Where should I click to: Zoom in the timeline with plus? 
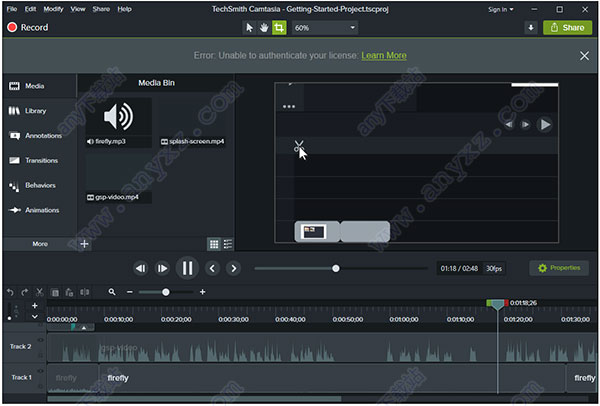(x=202, y=292)
